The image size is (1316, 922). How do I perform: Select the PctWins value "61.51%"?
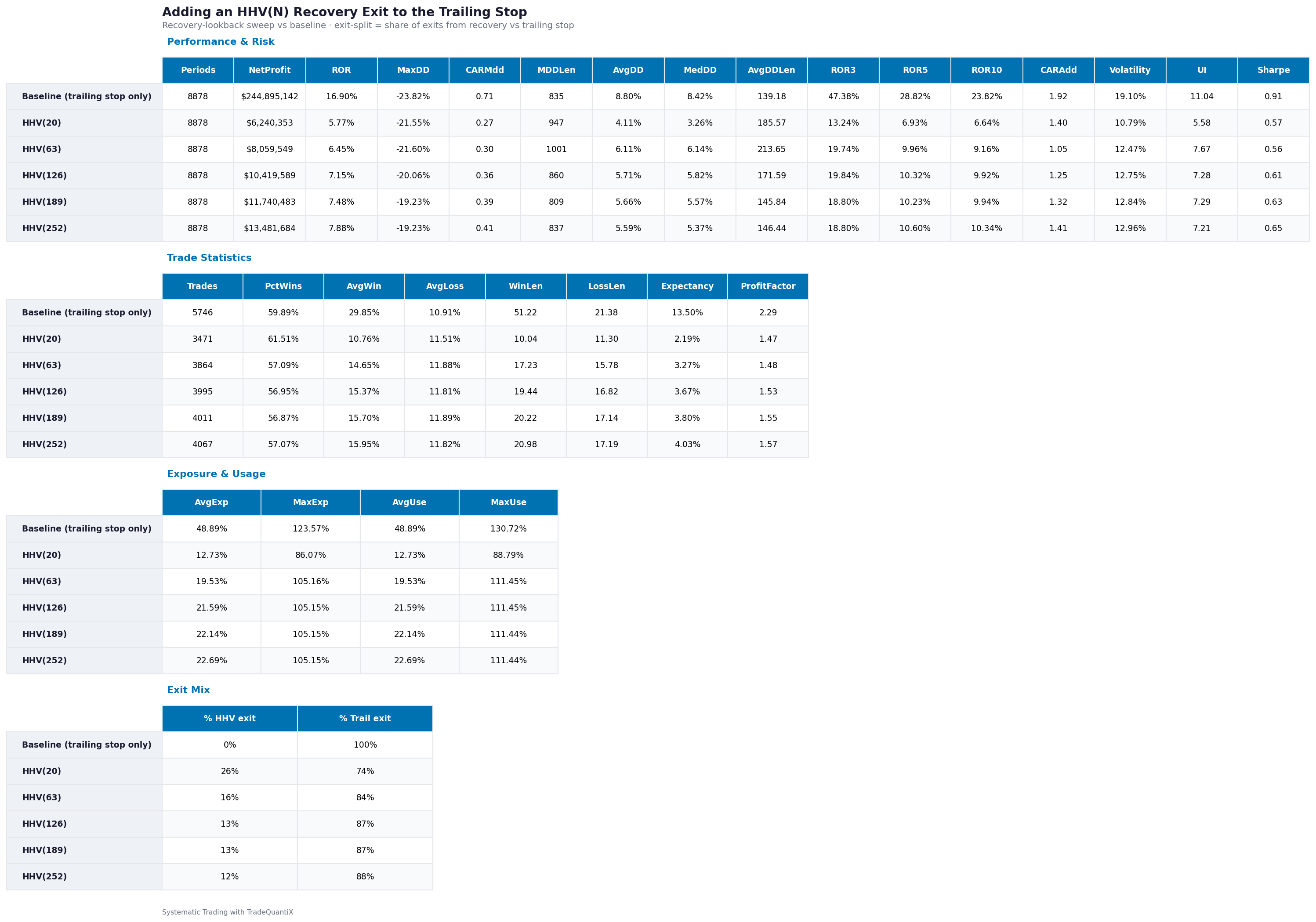pos(283,339)
